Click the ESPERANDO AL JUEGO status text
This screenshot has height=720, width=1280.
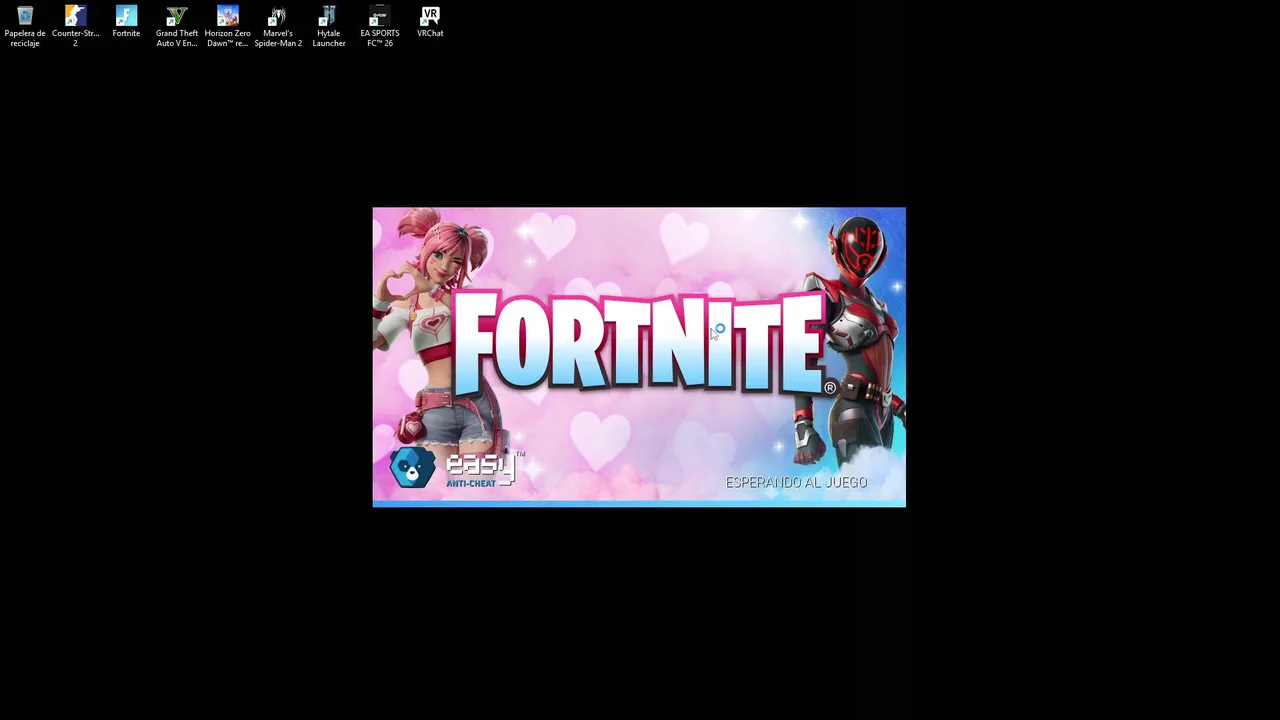coord(796,482)
